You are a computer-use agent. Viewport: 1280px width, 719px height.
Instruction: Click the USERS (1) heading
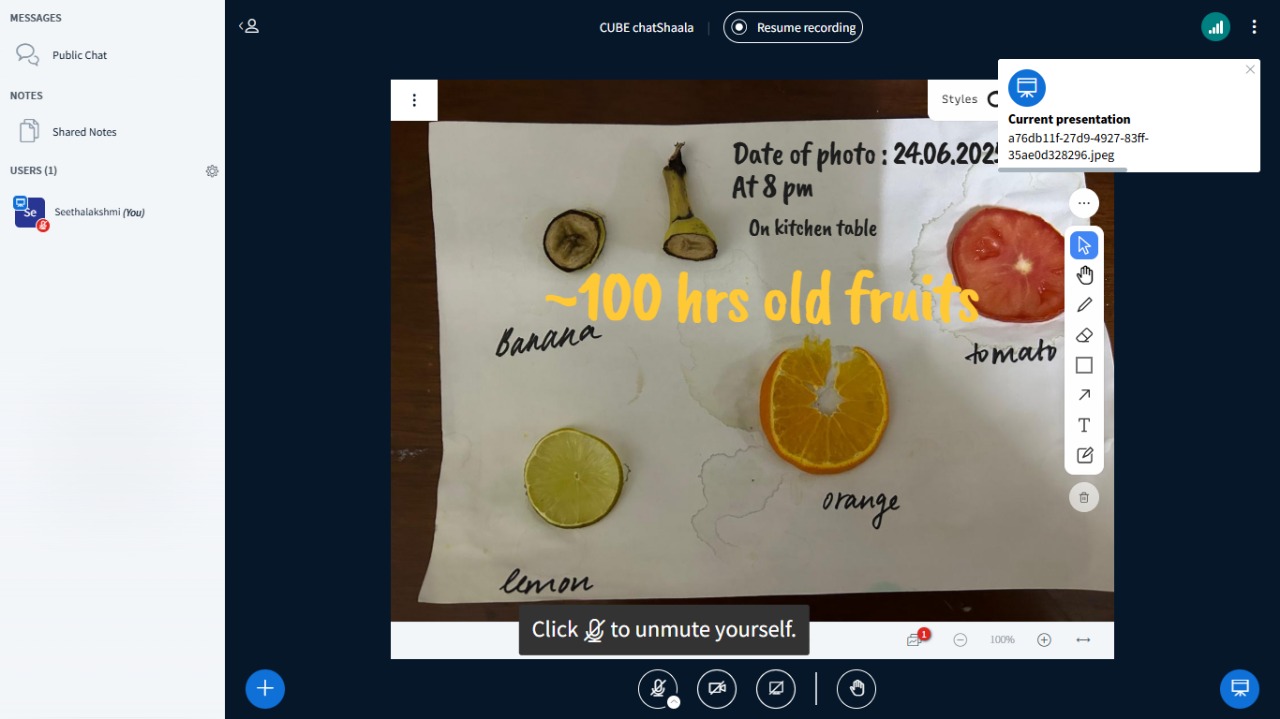[x=34, y=171]
